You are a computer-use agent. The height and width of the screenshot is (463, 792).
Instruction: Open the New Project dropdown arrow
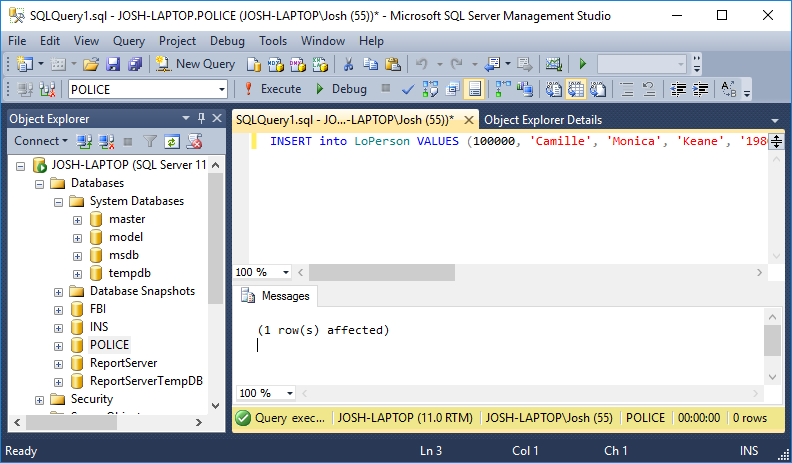click(x=41, y=64)
